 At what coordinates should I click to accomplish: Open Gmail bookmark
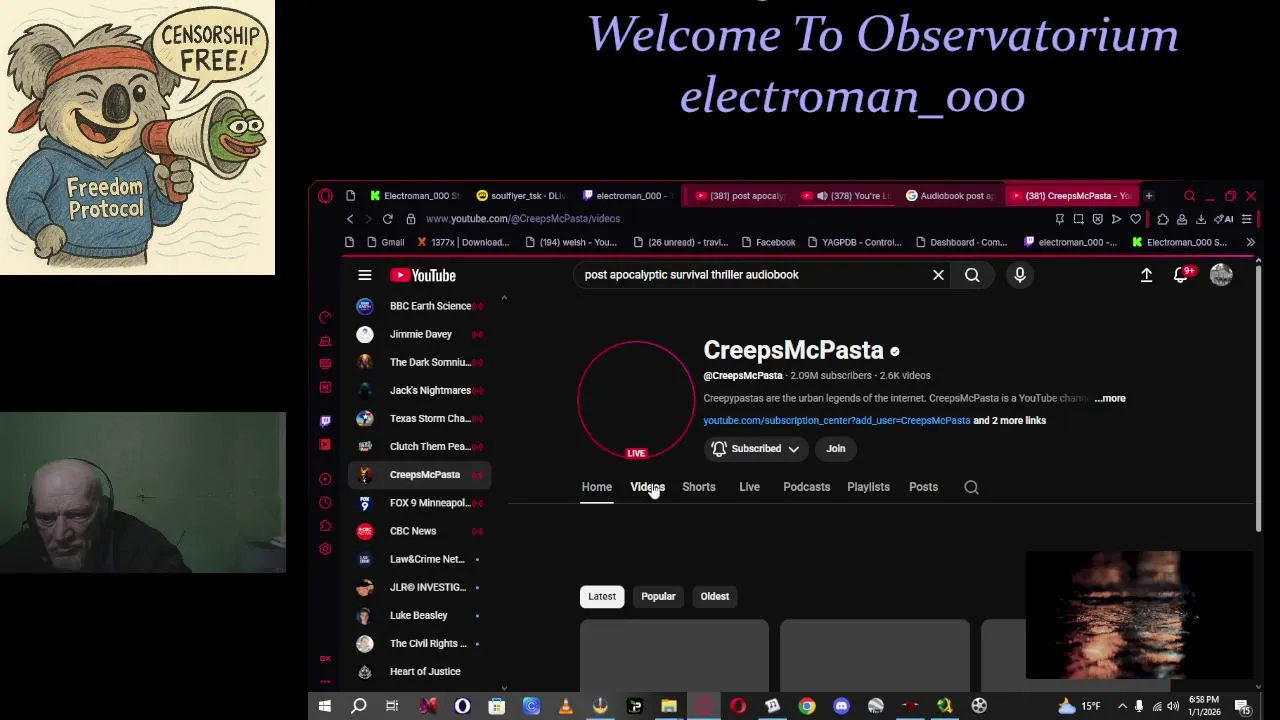coord(384,242)
